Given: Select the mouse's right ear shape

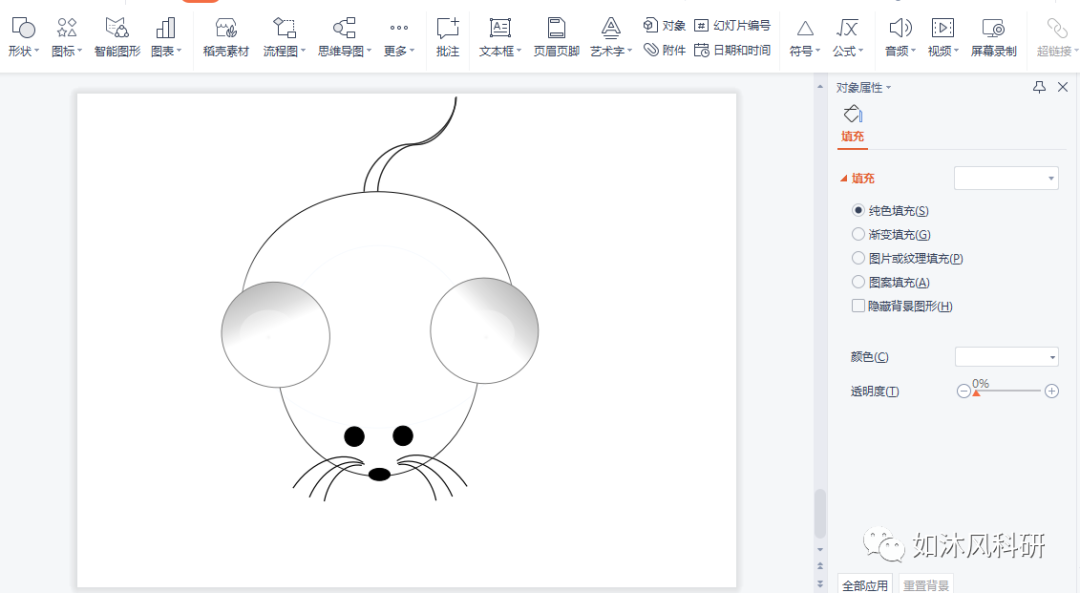Looking at the screenshot, I should (484, 331).
